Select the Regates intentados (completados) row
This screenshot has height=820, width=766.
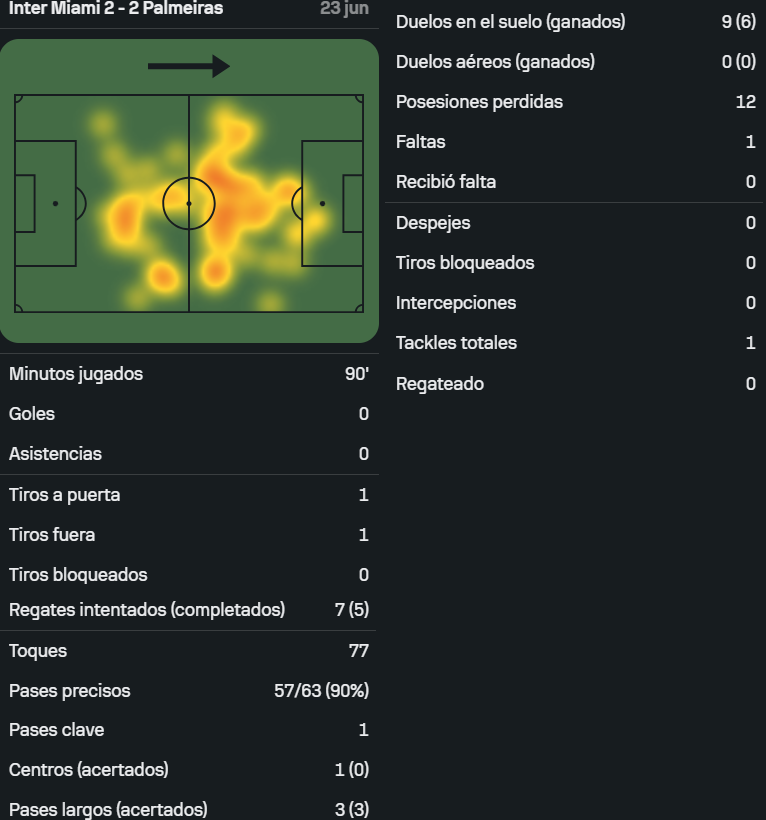point(189,610)
